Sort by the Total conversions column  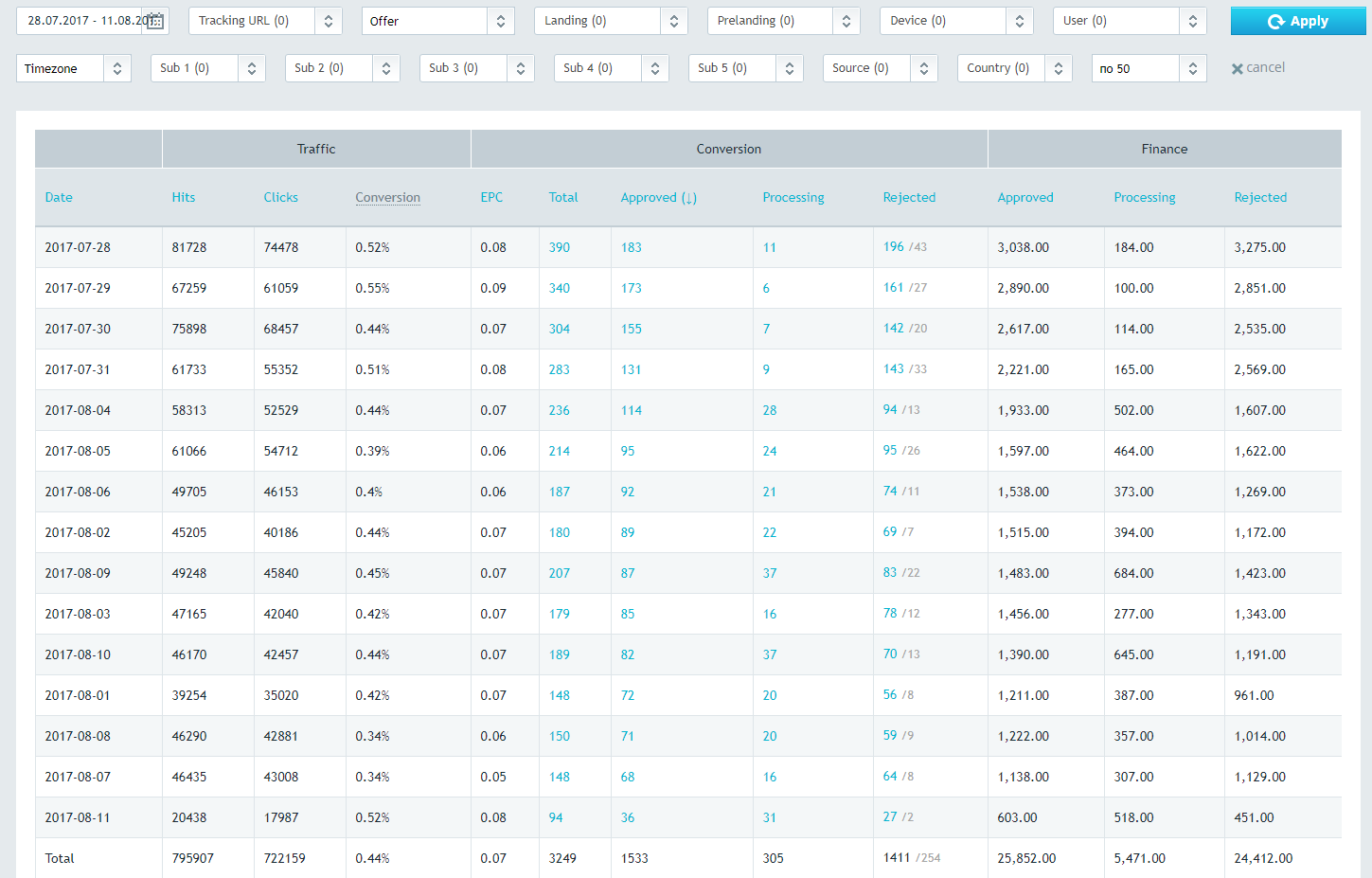(563, 197)
